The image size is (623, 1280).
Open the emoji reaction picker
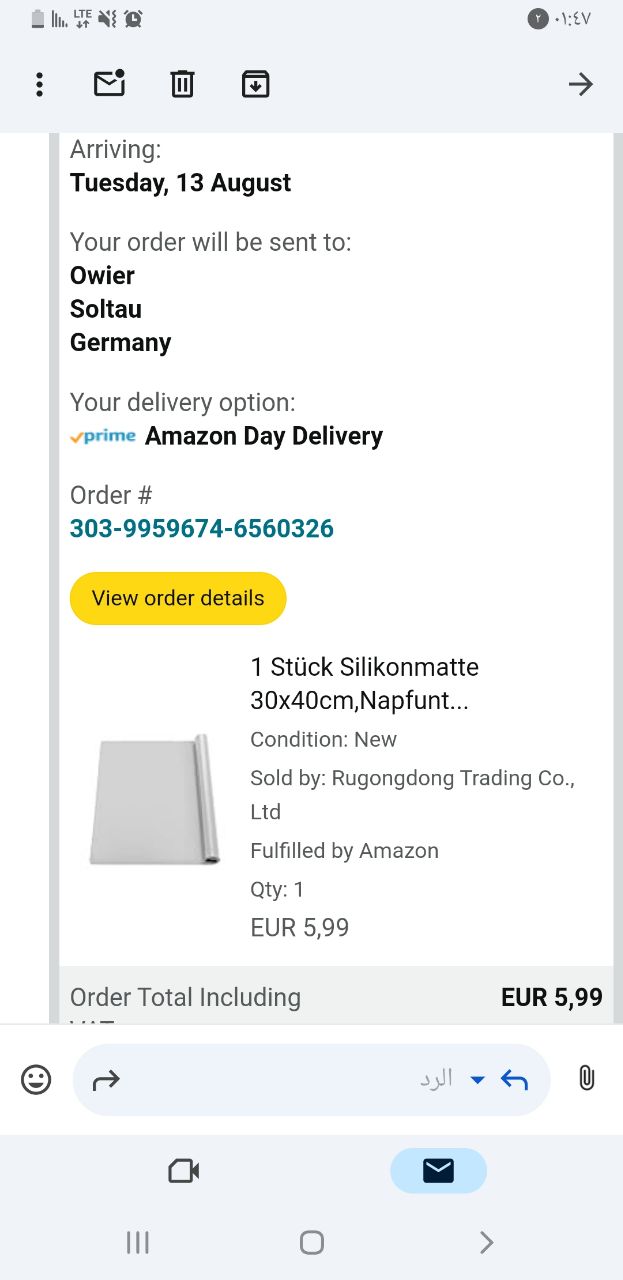click(36, 1079)
